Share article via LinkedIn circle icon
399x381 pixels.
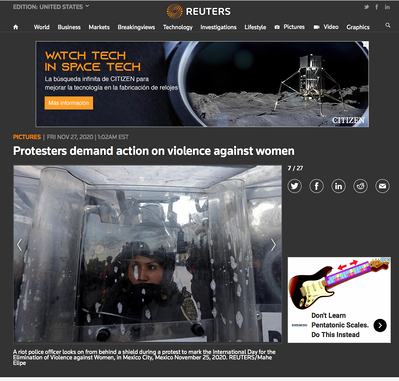[338, 186]
